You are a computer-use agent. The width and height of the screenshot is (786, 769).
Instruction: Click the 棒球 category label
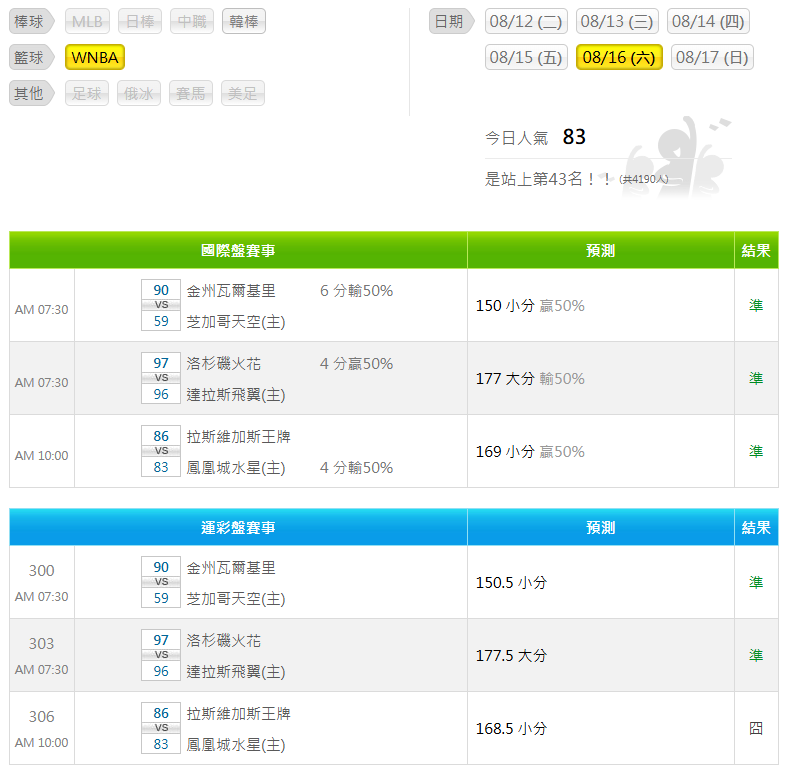31,21
